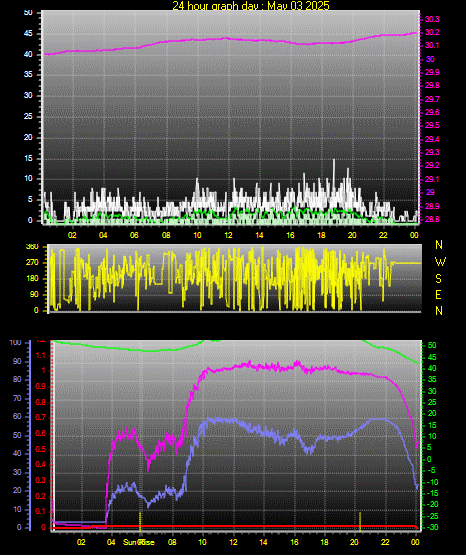Click the red 0.5 axis label
466x555 pixels.
(x=41, y=449)
